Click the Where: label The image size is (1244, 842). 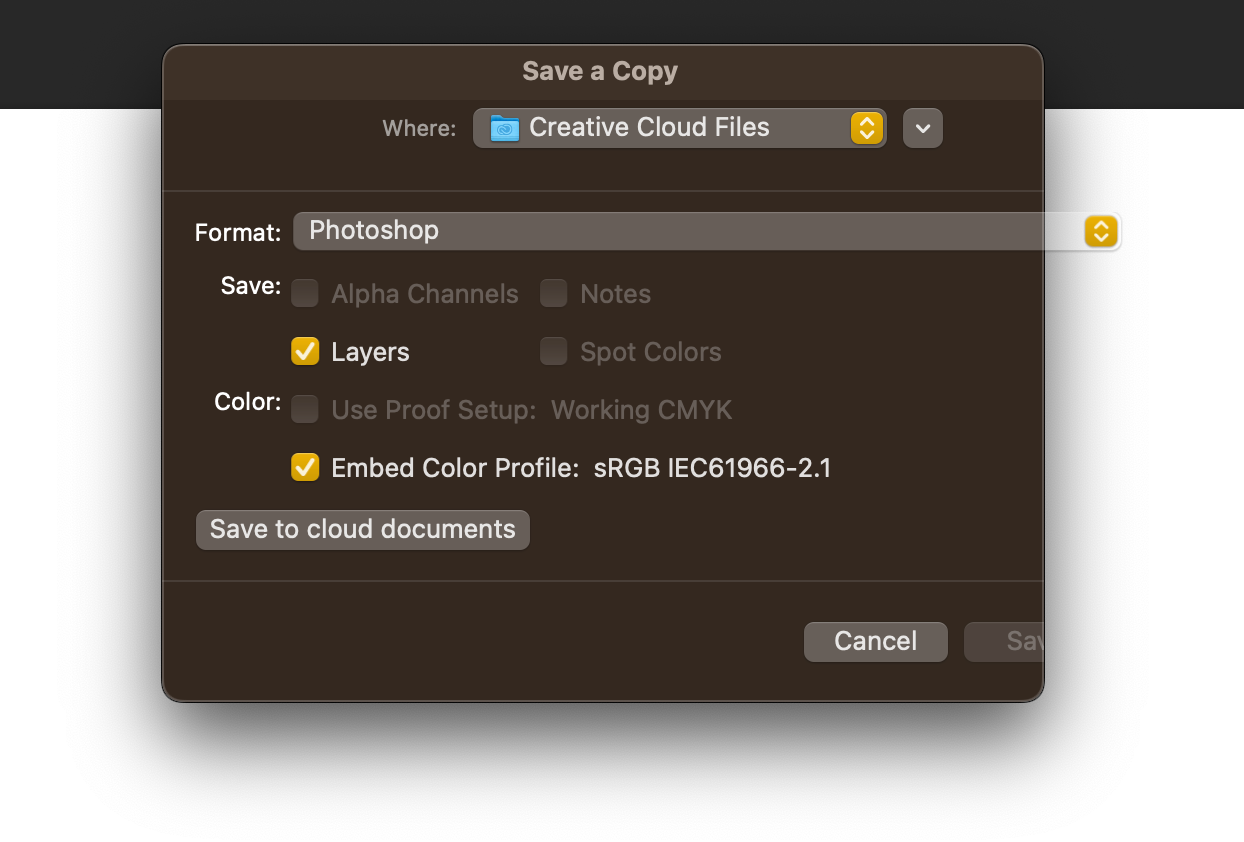[x=418, y=127]
